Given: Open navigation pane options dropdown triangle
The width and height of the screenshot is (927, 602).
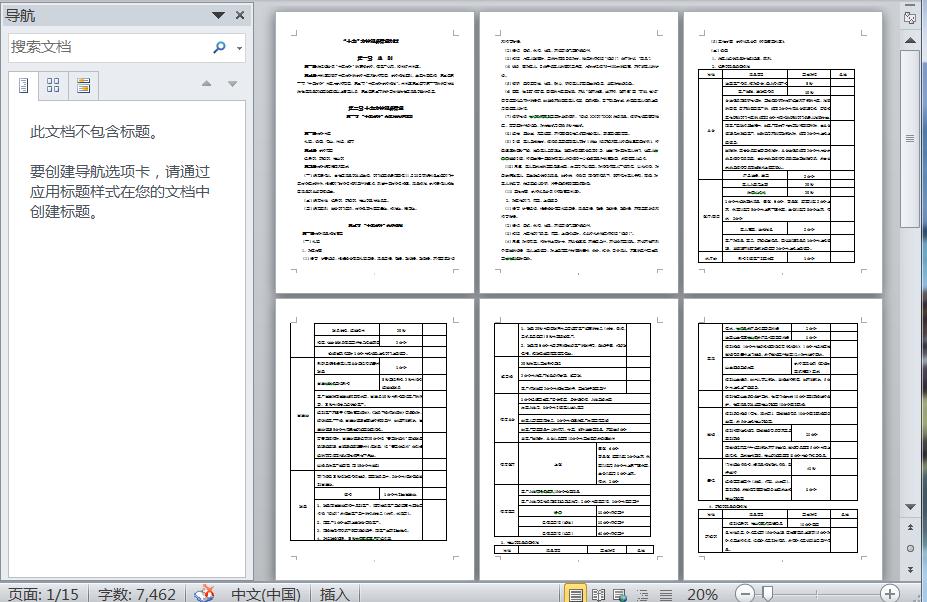Looking at the screenshot, I should click(218, 15).
